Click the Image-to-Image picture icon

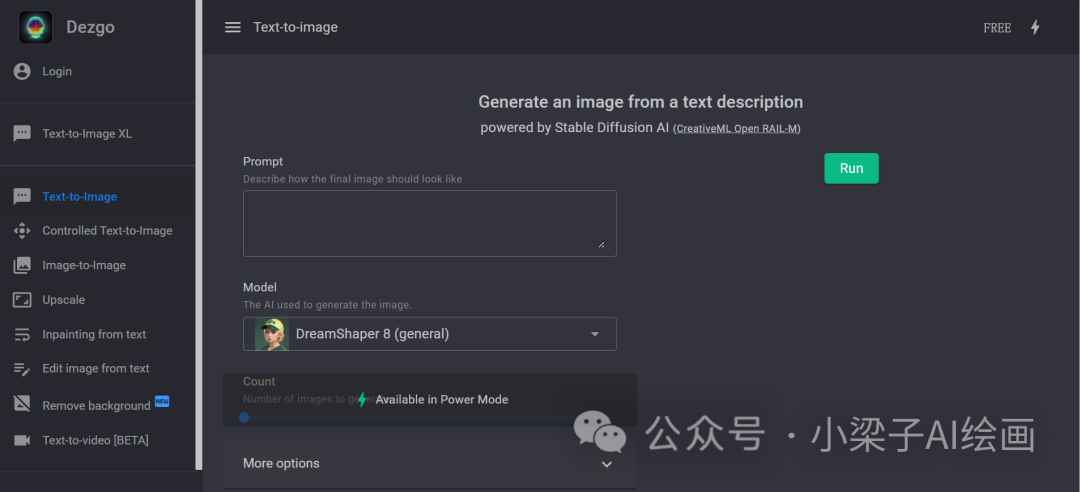click(x=22, y=265)
